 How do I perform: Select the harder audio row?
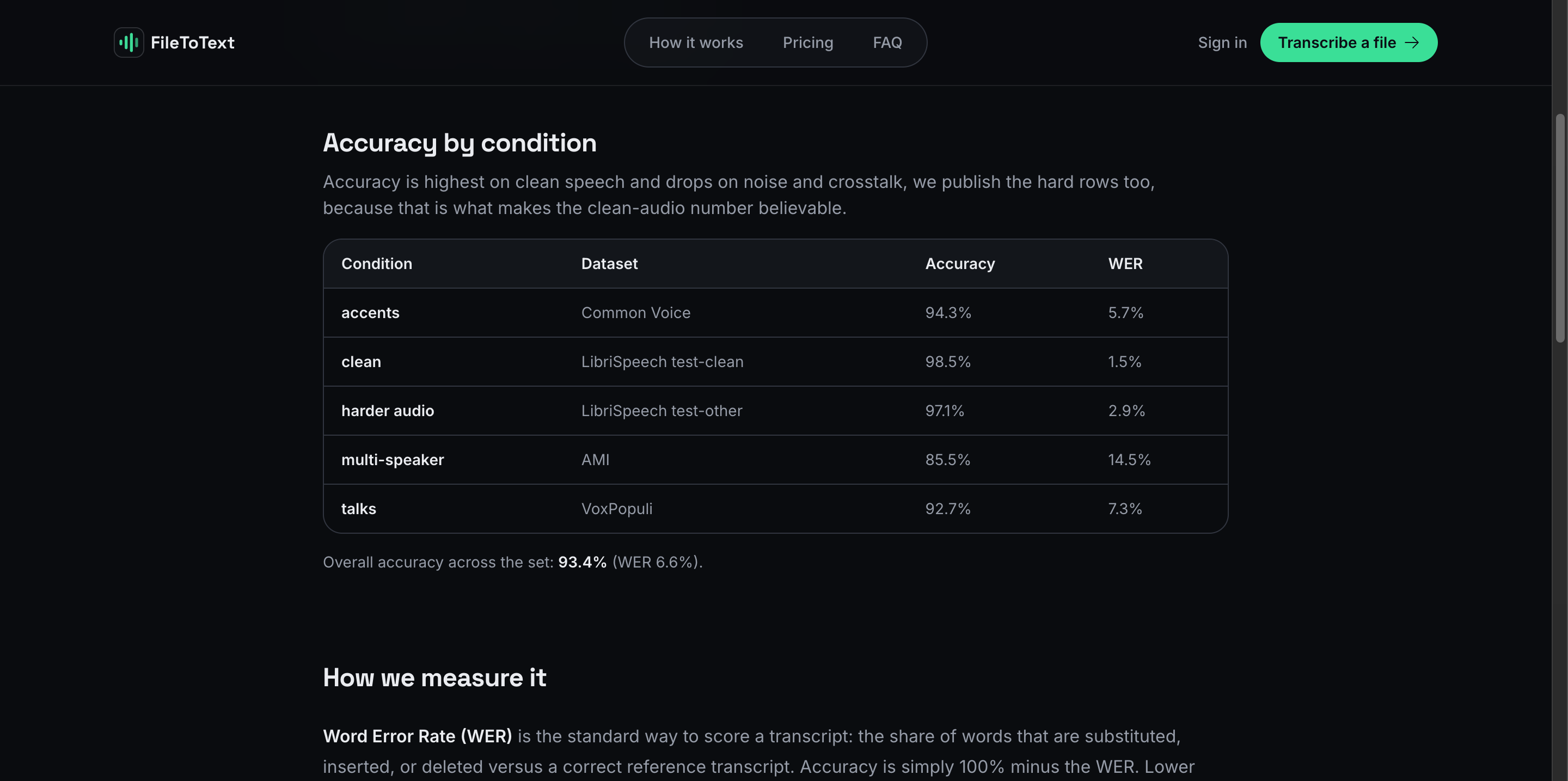click(775, 411)
